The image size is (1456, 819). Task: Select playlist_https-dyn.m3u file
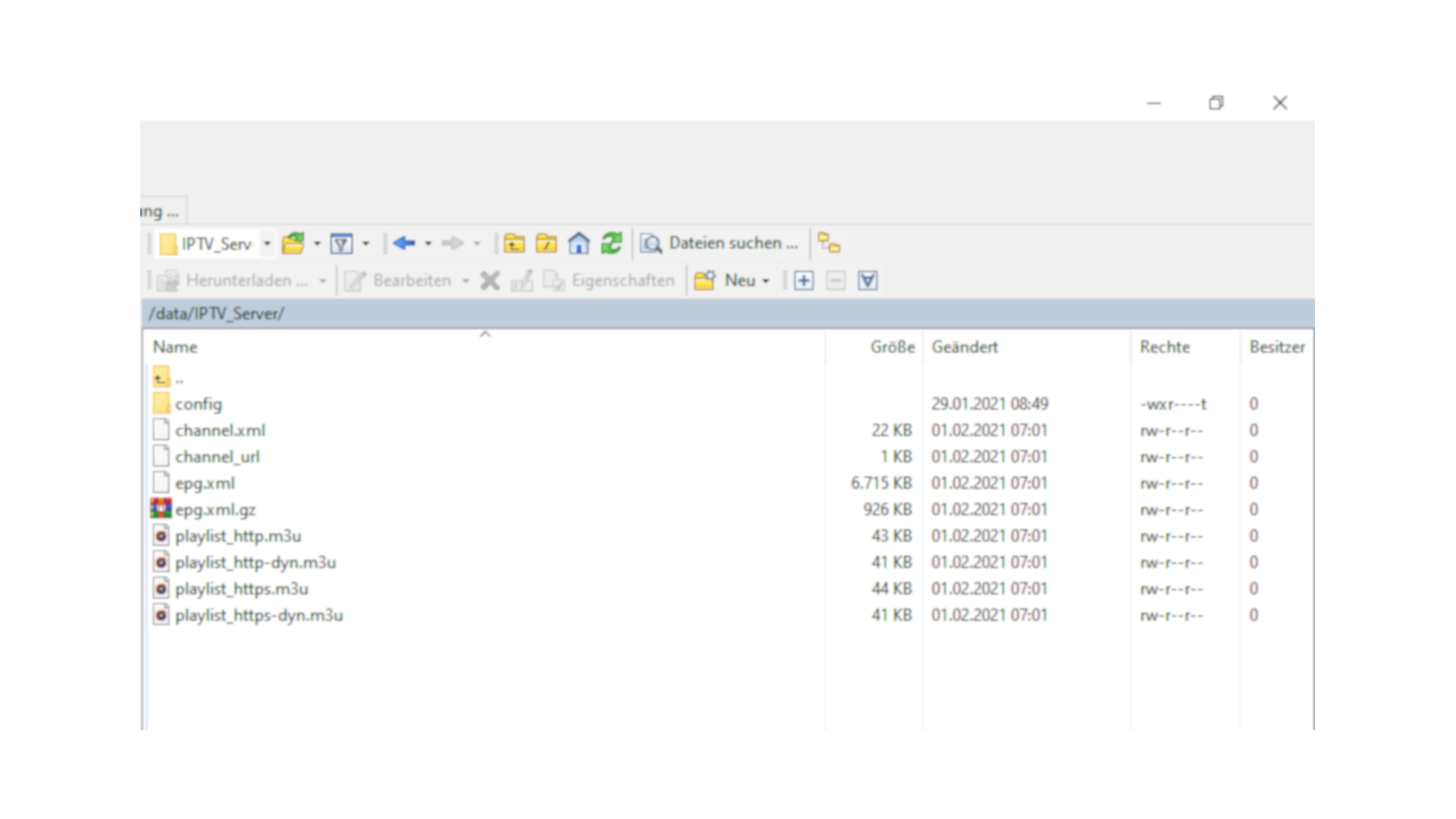point(259,615)
